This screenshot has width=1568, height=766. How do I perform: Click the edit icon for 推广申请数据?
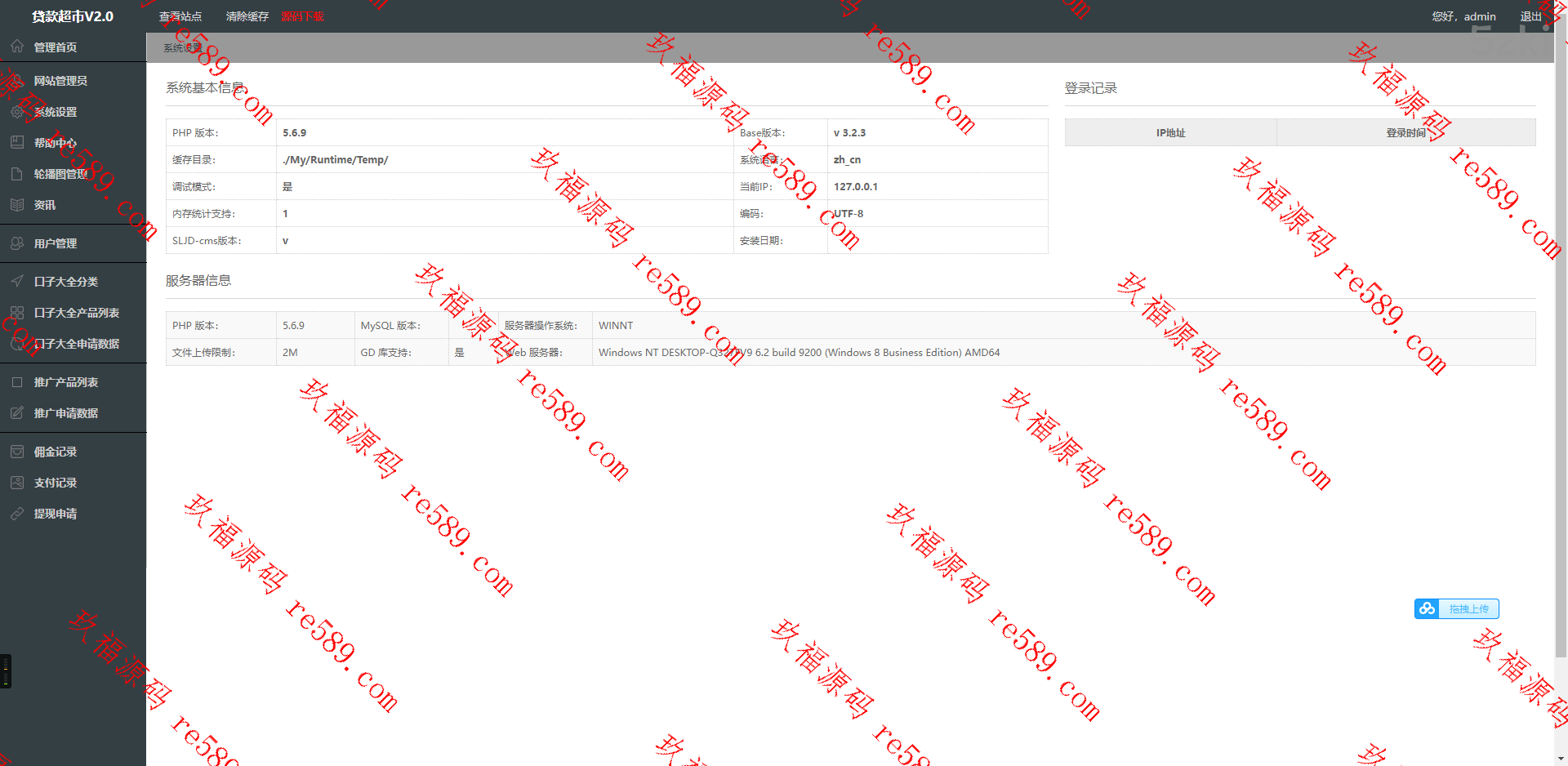17,413
